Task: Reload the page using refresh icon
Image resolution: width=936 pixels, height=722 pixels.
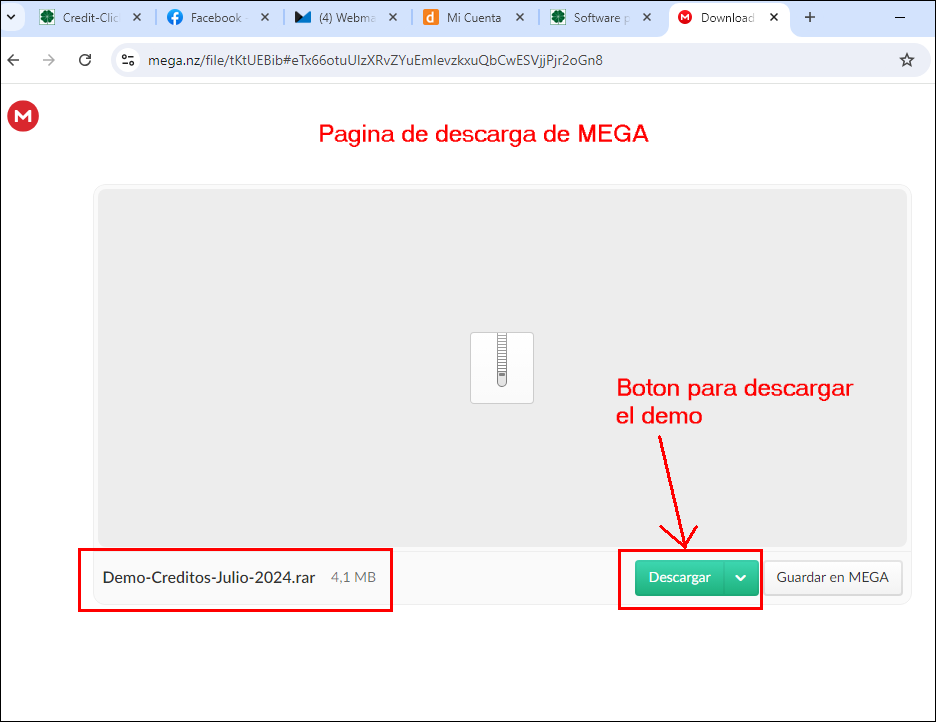Action: (x=85, y=60)
